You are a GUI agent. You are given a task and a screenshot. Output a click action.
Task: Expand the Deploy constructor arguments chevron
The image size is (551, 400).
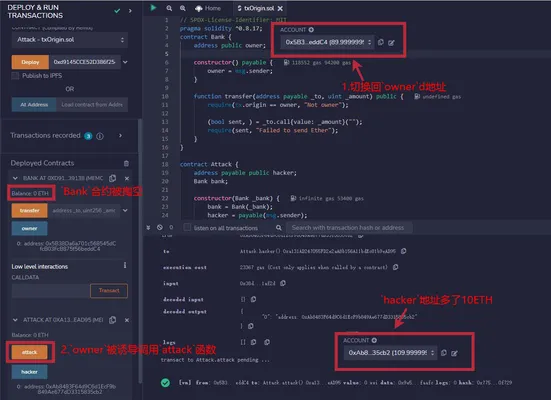pos(125,62)
